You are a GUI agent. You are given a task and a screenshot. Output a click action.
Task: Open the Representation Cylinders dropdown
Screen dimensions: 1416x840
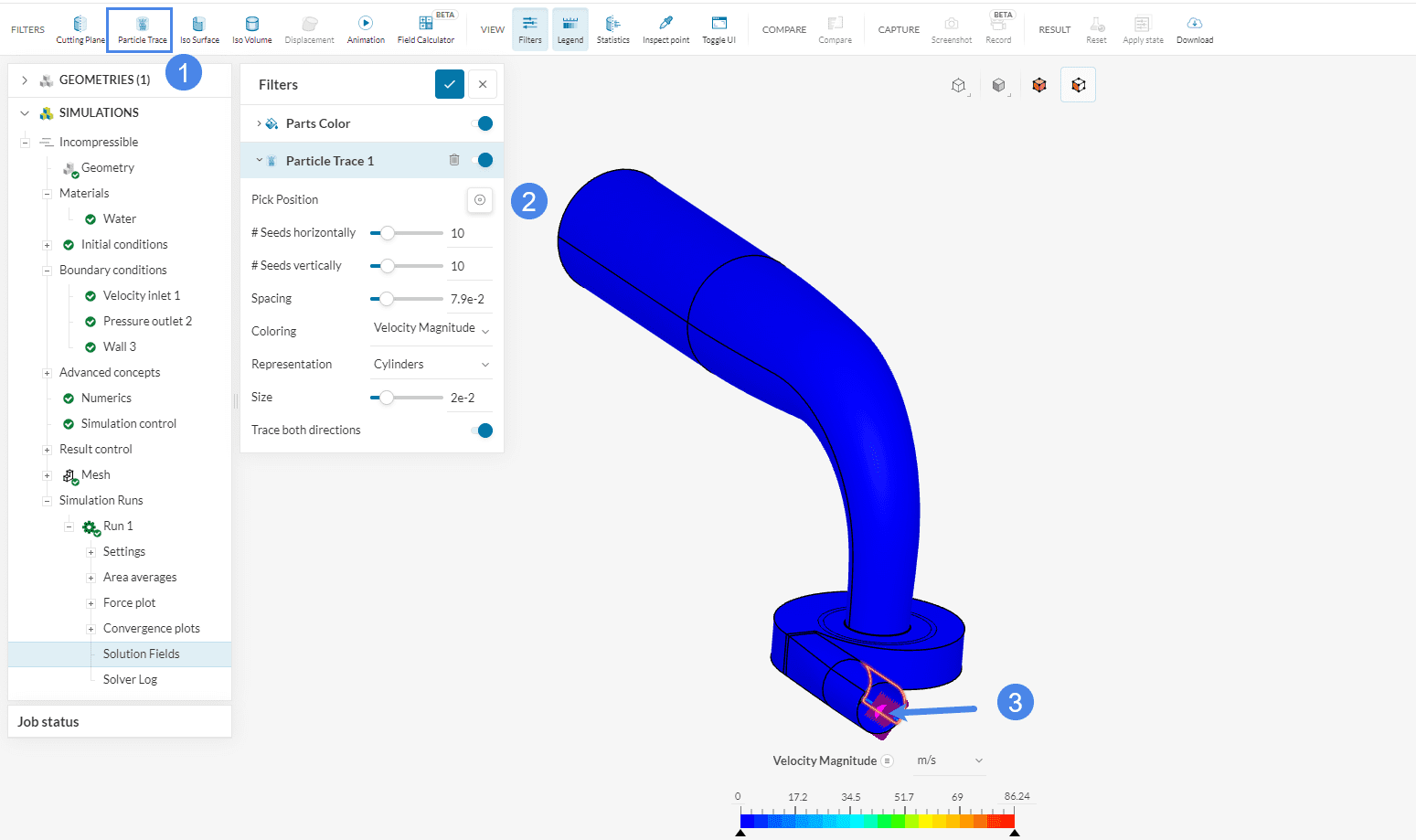pyautogui.click(x=431, y=365)
